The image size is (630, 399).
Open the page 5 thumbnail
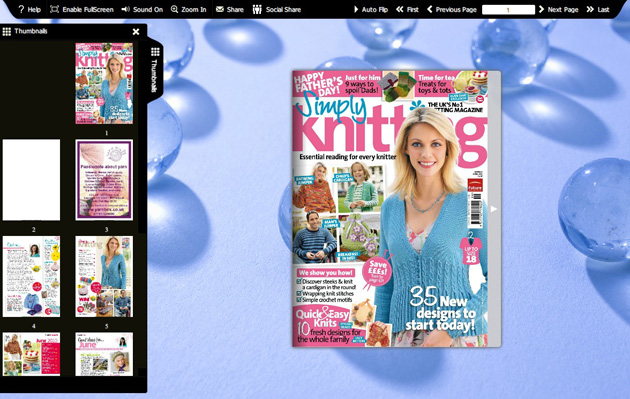pos(104,276)
